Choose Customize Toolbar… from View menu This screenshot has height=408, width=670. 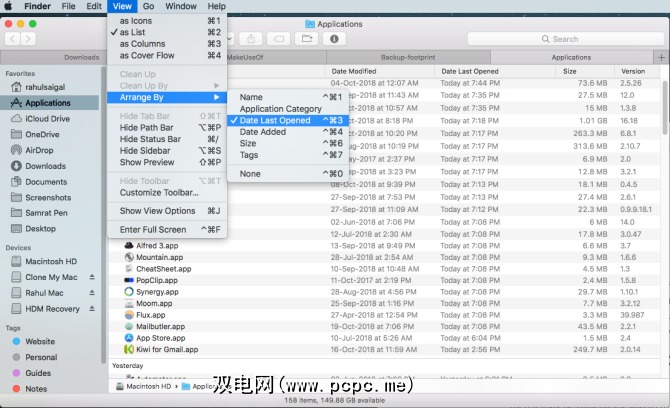pos(159,192)
